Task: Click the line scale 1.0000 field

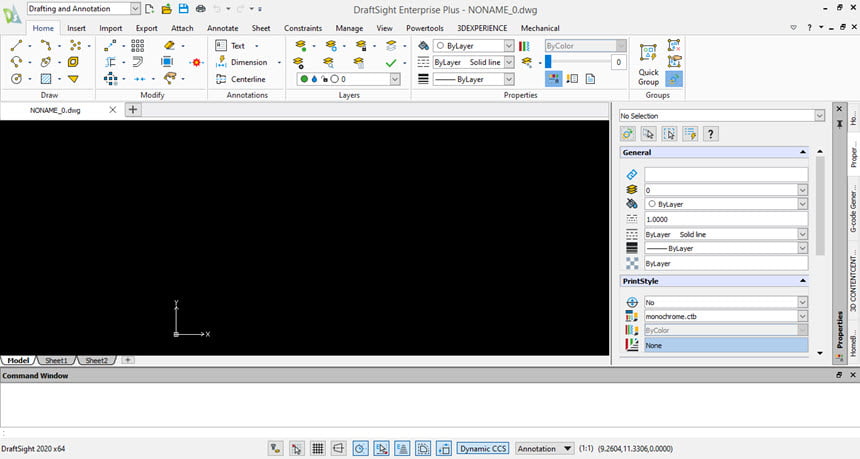Action: point(726,219)
